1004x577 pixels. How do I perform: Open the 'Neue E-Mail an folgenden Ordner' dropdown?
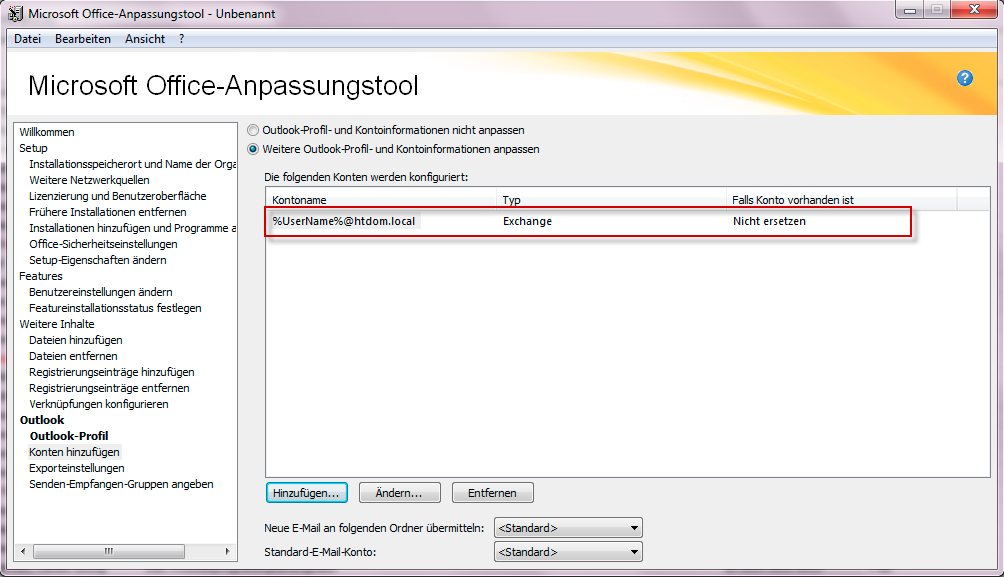pos(568,528)
